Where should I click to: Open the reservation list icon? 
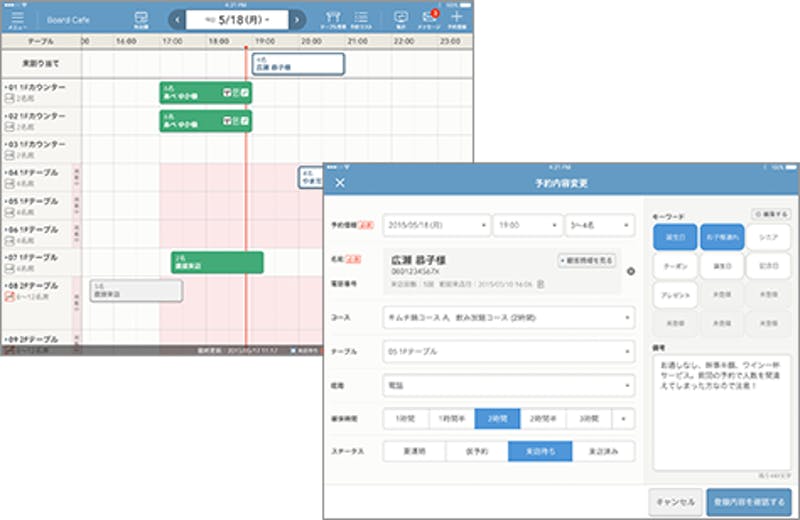pos(362,19)
